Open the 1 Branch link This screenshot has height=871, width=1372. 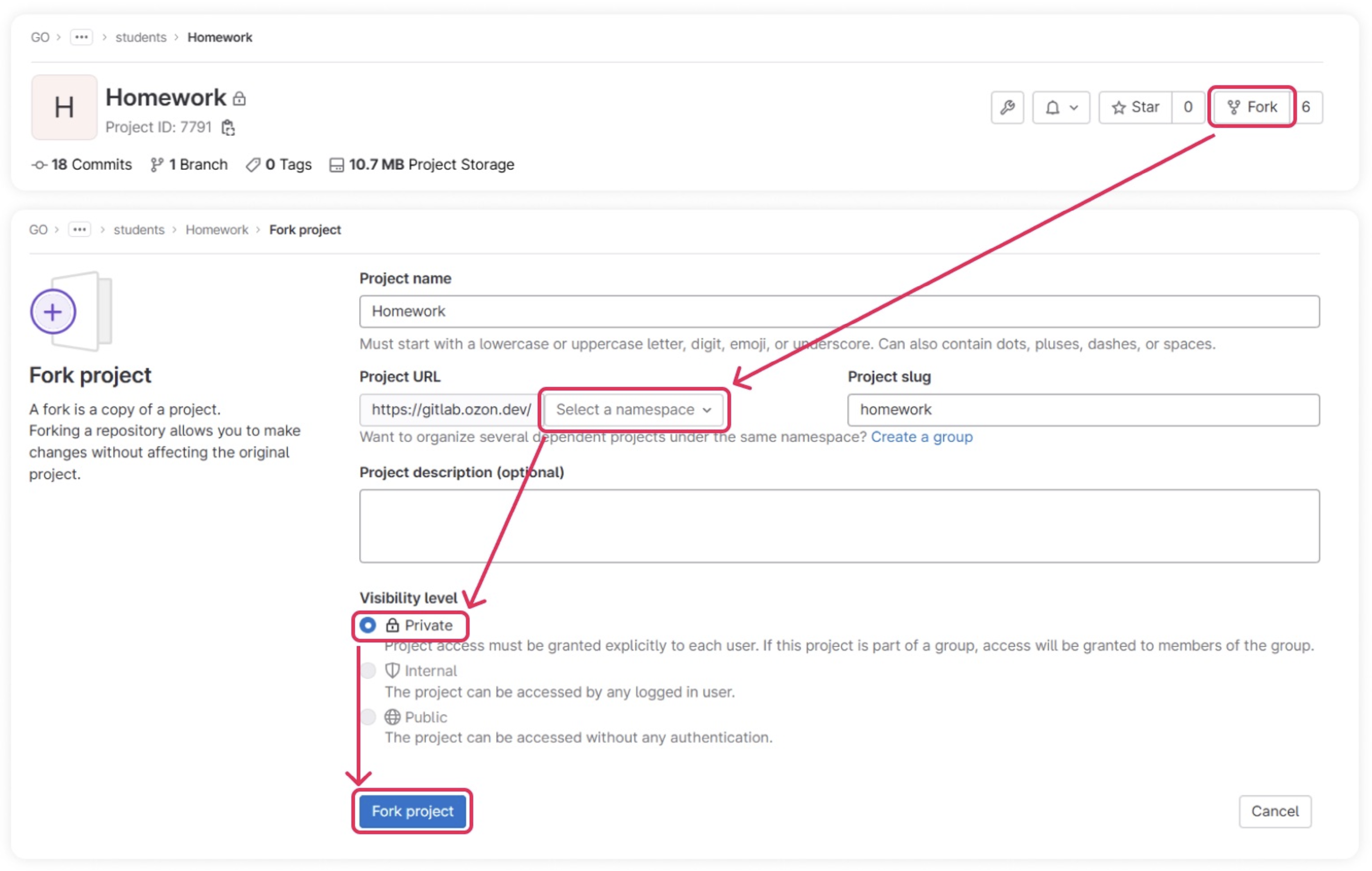pyautogui.click(x=188, y=164)
